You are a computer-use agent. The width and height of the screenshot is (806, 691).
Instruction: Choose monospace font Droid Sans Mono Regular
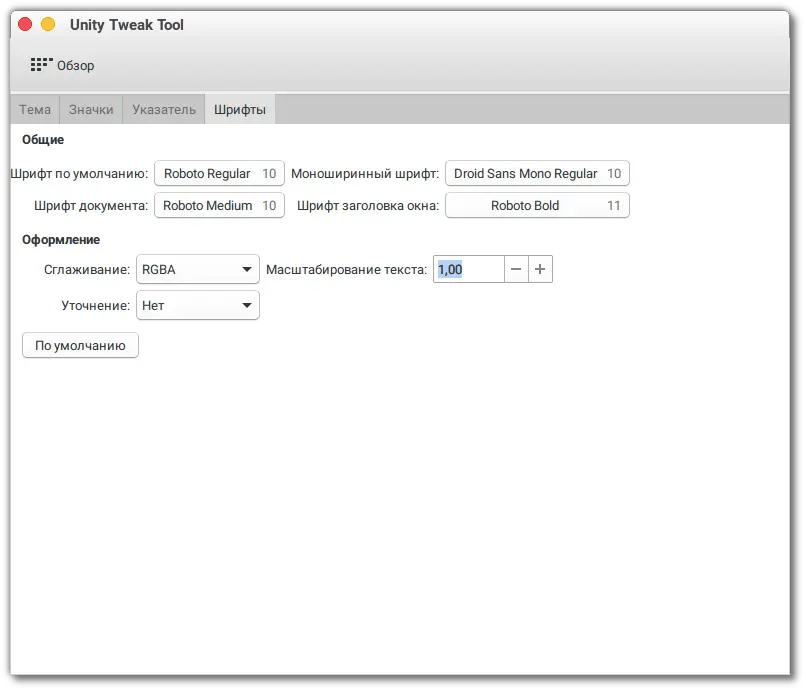(x=537, y=173)
